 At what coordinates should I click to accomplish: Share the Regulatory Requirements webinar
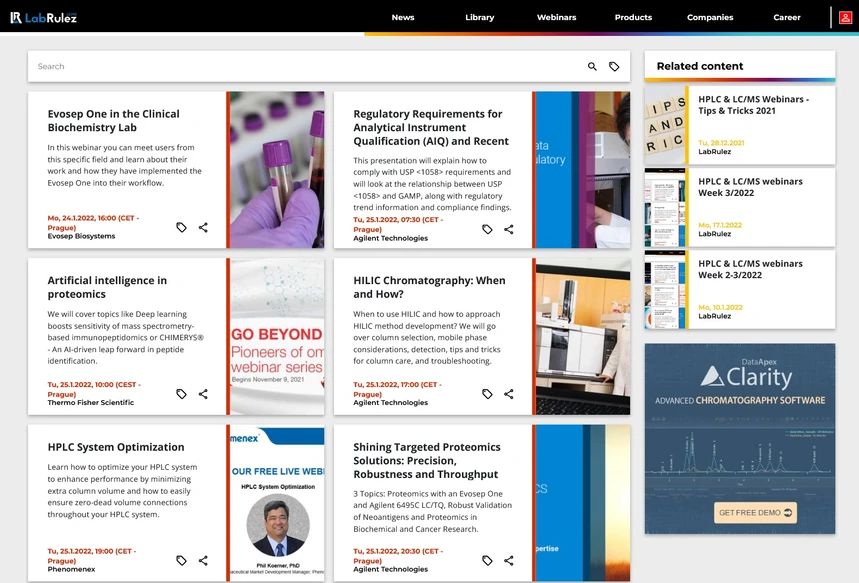(509, 230)
